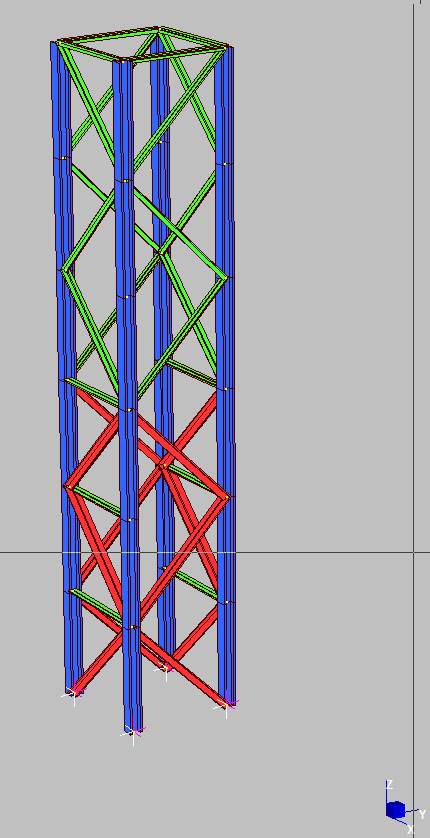Viewport: 430px width, 838px height.
Task: Select the support symbol under the back column
Action: click(x=166, y=668)
